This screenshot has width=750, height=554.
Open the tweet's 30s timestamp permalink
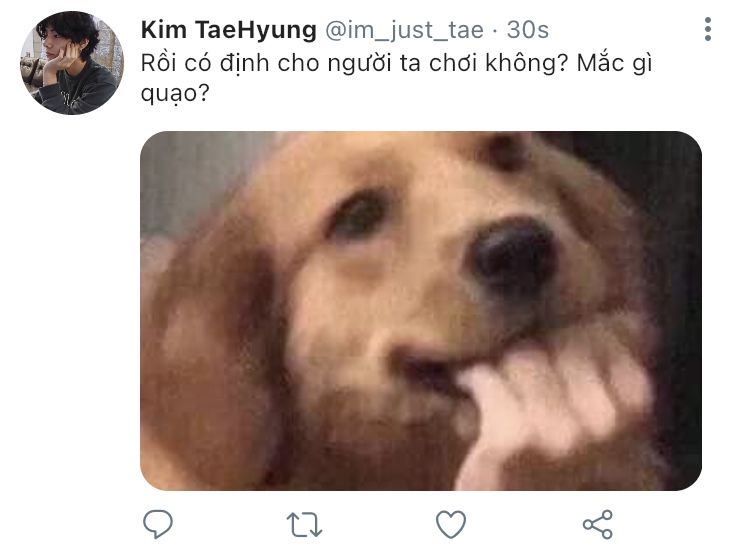tap(528, 30)
